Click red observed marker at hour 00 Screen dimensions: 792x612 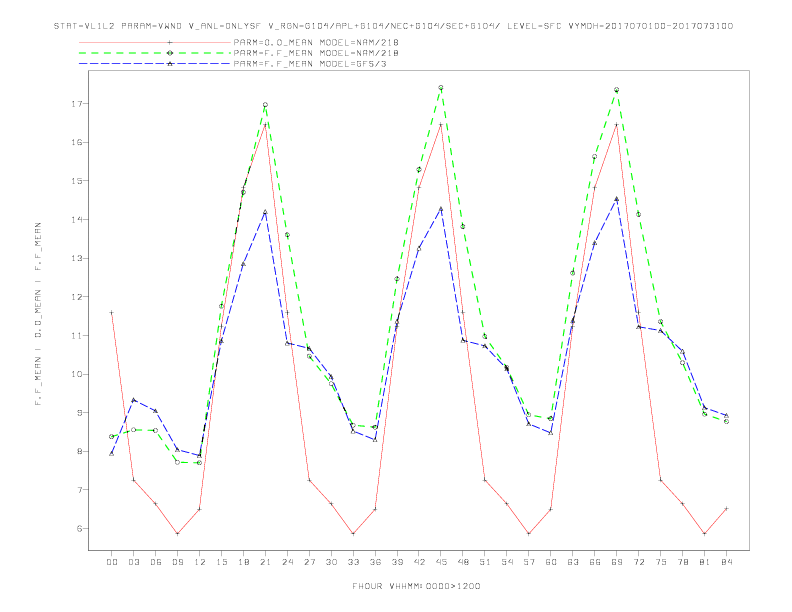pyautogui.click(x=112, y=313)
